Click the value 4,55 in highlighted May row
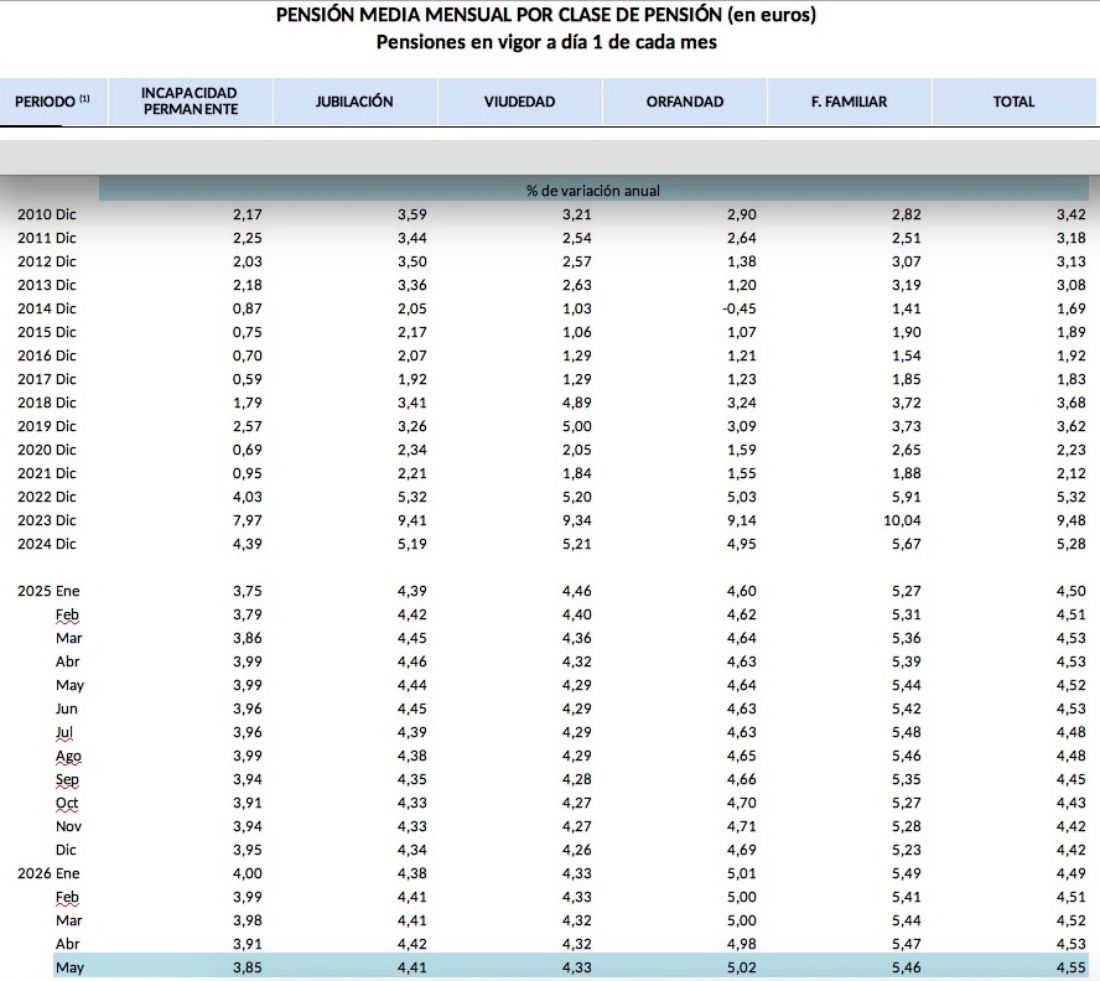1100x981 pixels. (x=1071, y=968)
